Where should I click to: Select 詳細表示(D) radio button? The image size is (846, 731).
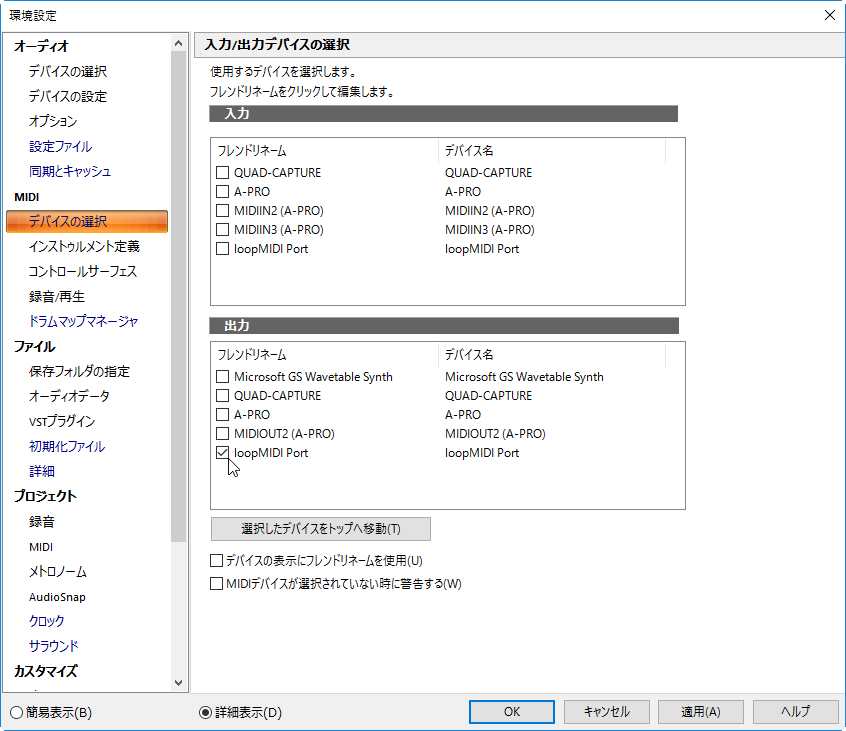coord(205,713)
